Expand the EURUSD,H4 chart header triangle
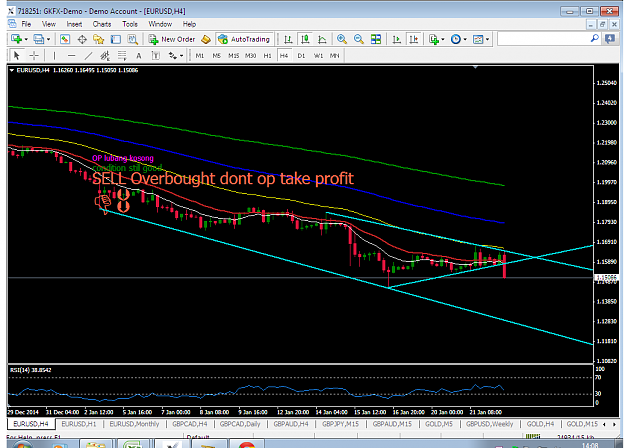The image size is (625, 448). 12,70
